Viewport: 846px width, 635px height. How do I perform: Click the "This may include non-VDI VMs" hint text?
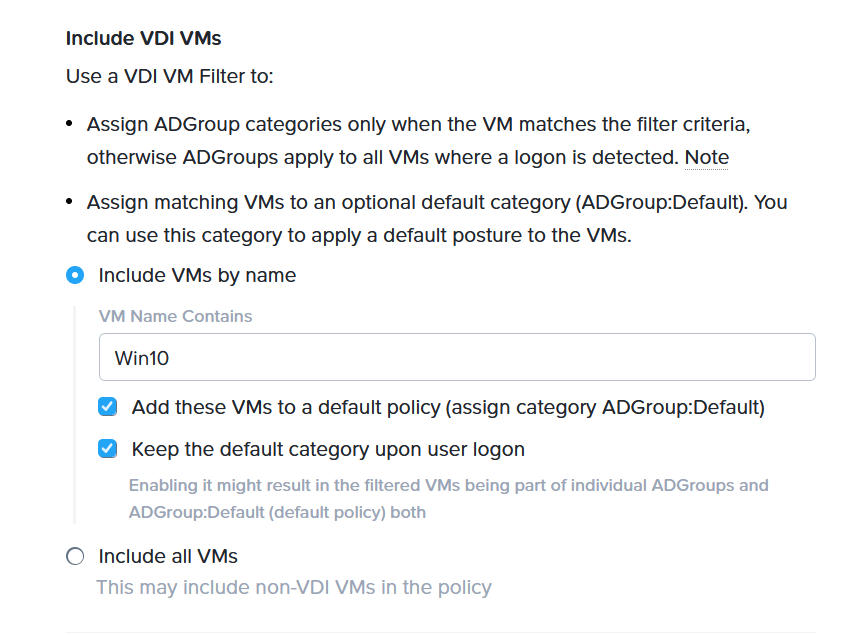tap(293, 587)
